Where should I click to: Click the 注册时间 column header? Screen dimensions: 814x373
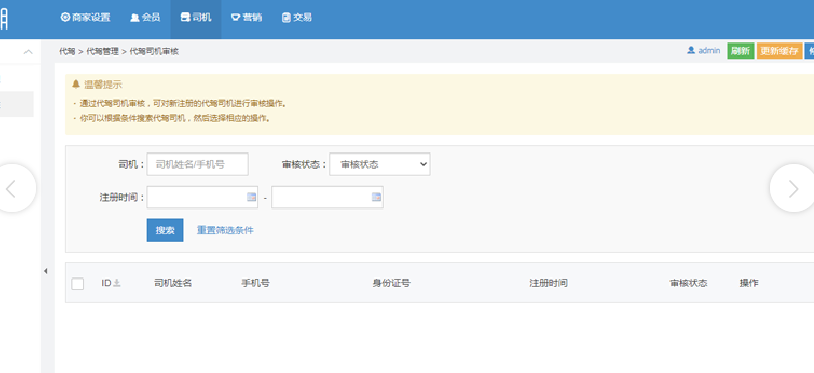tap(548, 283)
